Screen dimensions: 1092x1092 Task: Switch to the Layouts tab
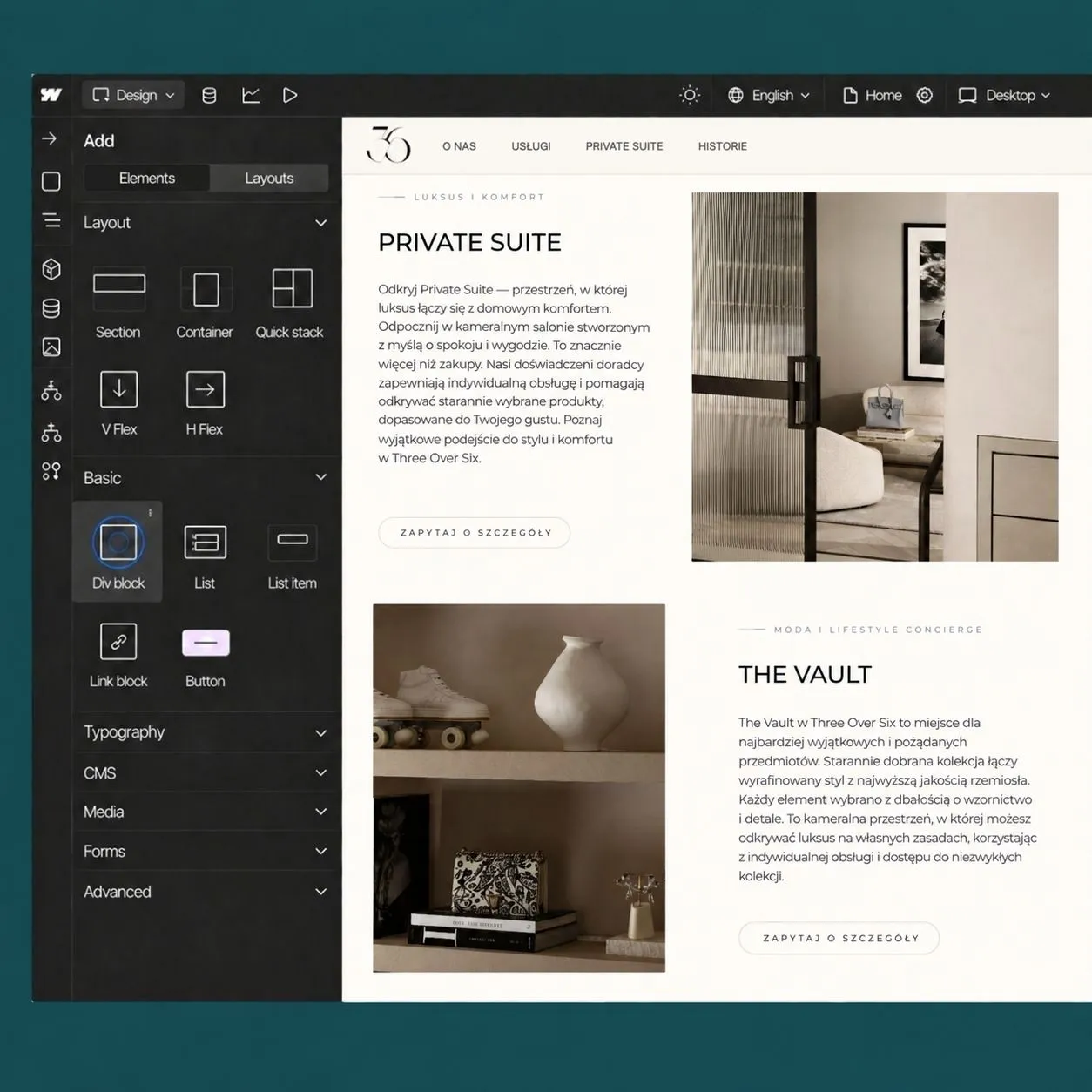269,178
